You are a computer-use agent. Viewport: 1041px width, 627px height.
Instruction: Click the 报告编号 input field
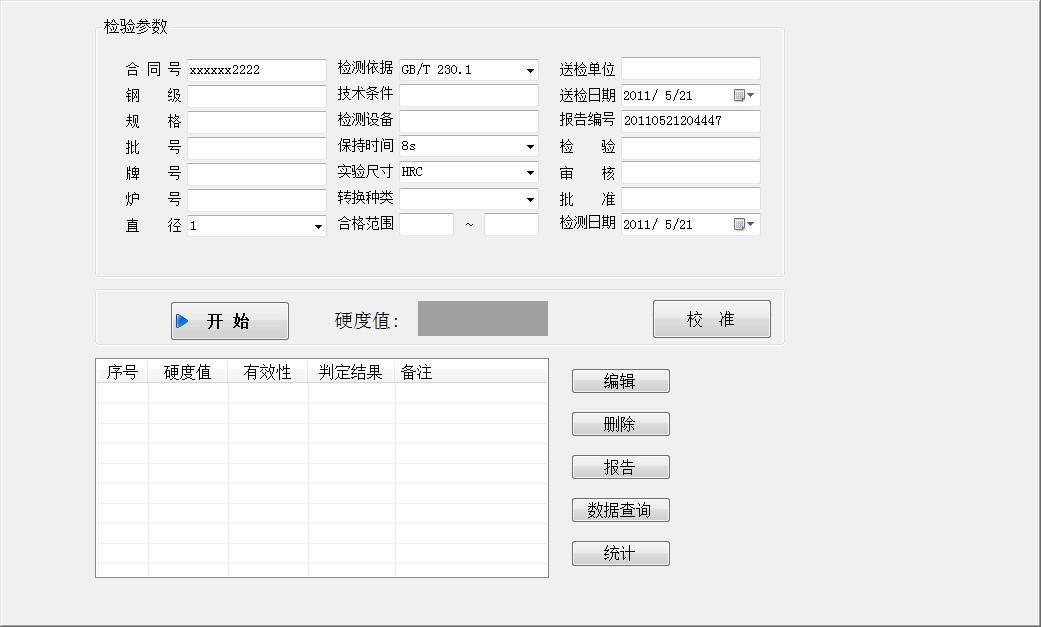tap(690, 121)
